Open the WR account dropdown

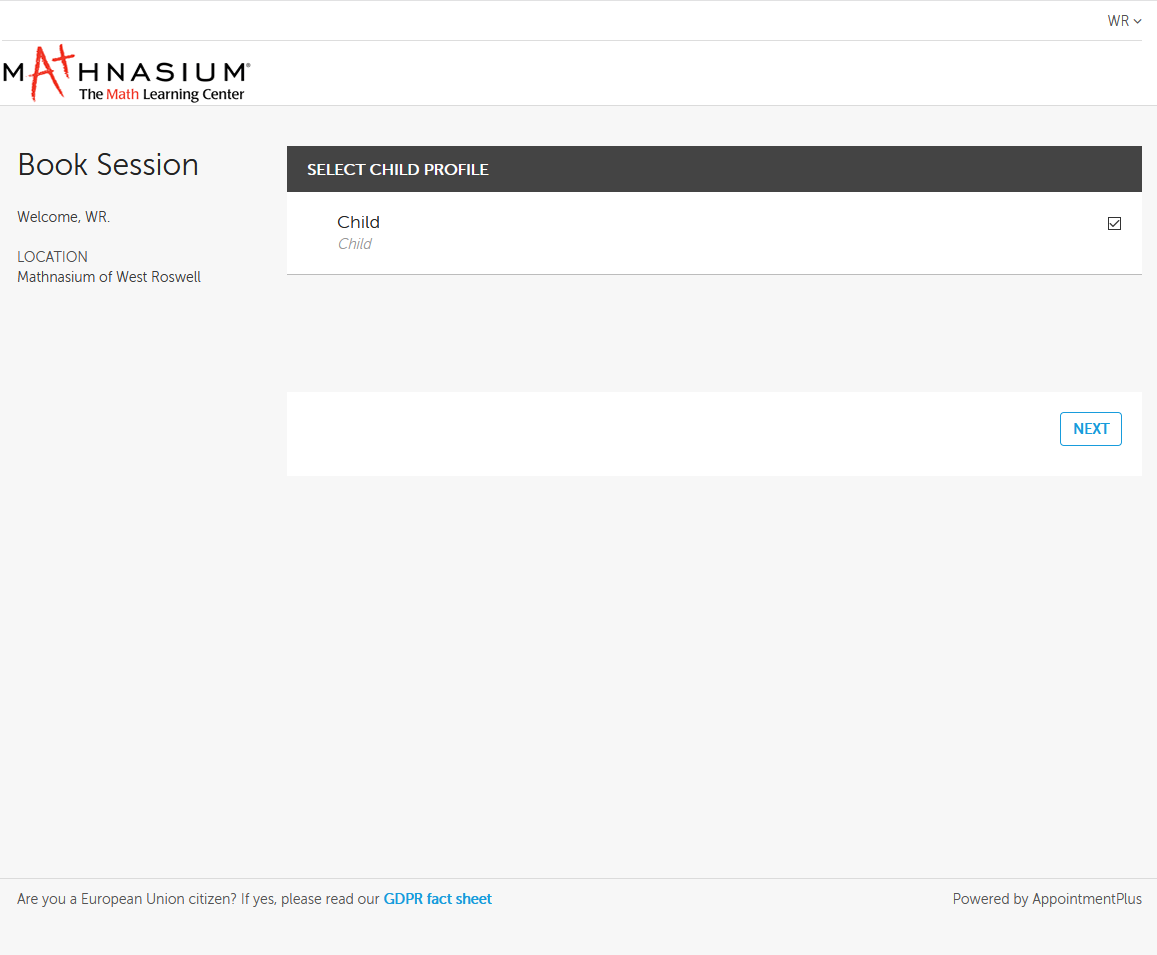click(1124, 21)
